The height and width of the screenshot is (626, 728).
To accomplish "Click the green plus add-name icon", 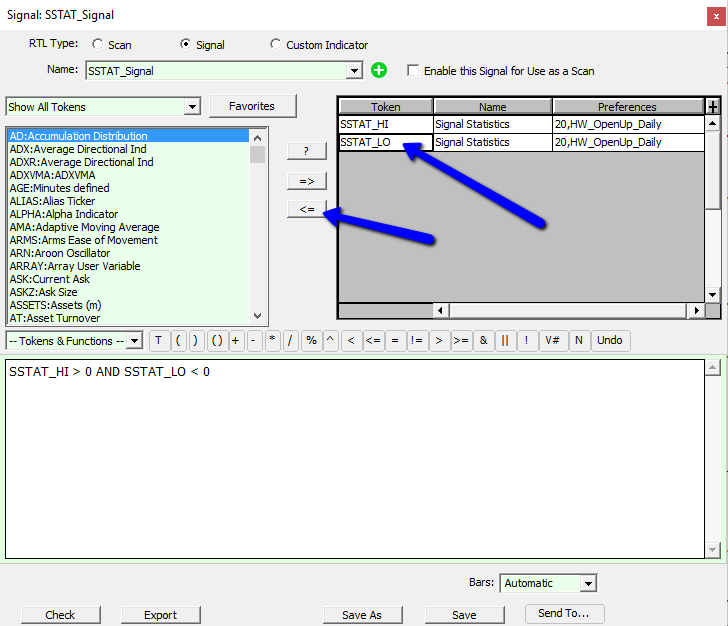I will tap(379, 71).
